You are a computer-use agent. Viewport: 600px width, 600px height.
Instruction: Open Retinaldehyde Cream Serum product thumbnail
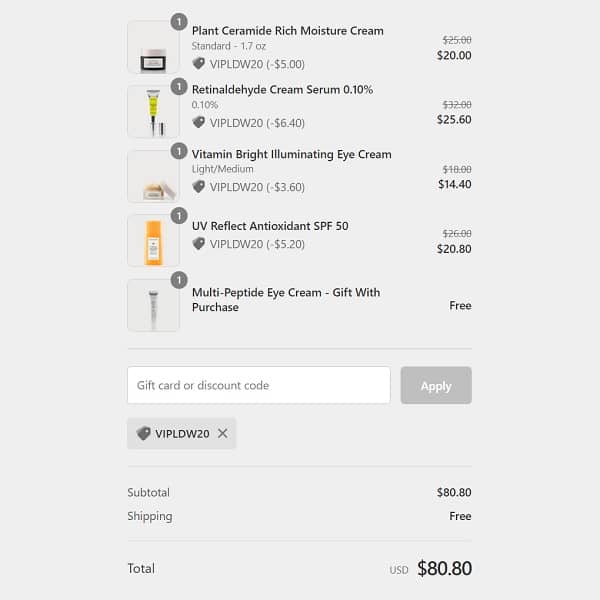tap(153, 111)
